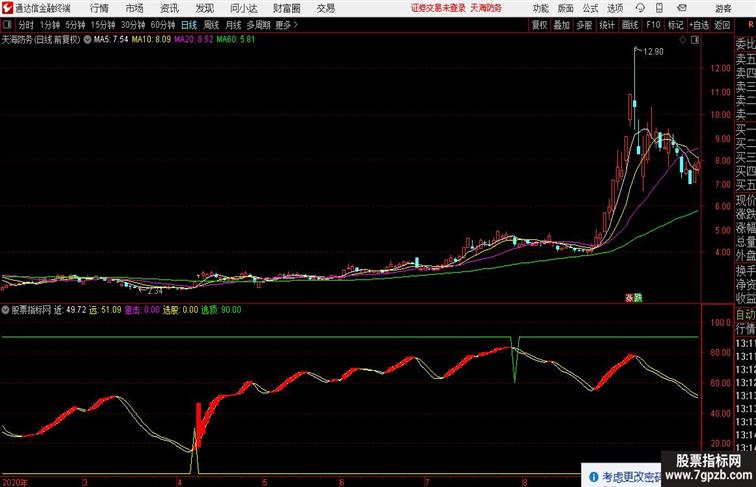Click the 天海防务(日线 前复权) chart title

tap(41, 40)
